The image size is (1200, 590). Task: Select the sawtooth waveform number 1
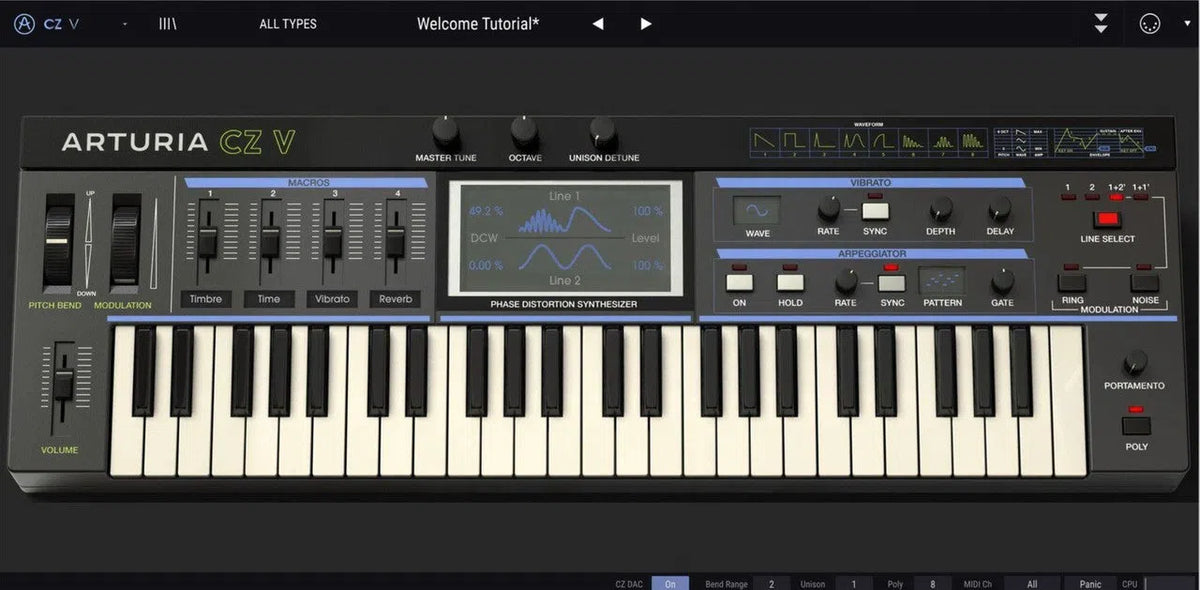pyautogui.click(x=764, y=143)
